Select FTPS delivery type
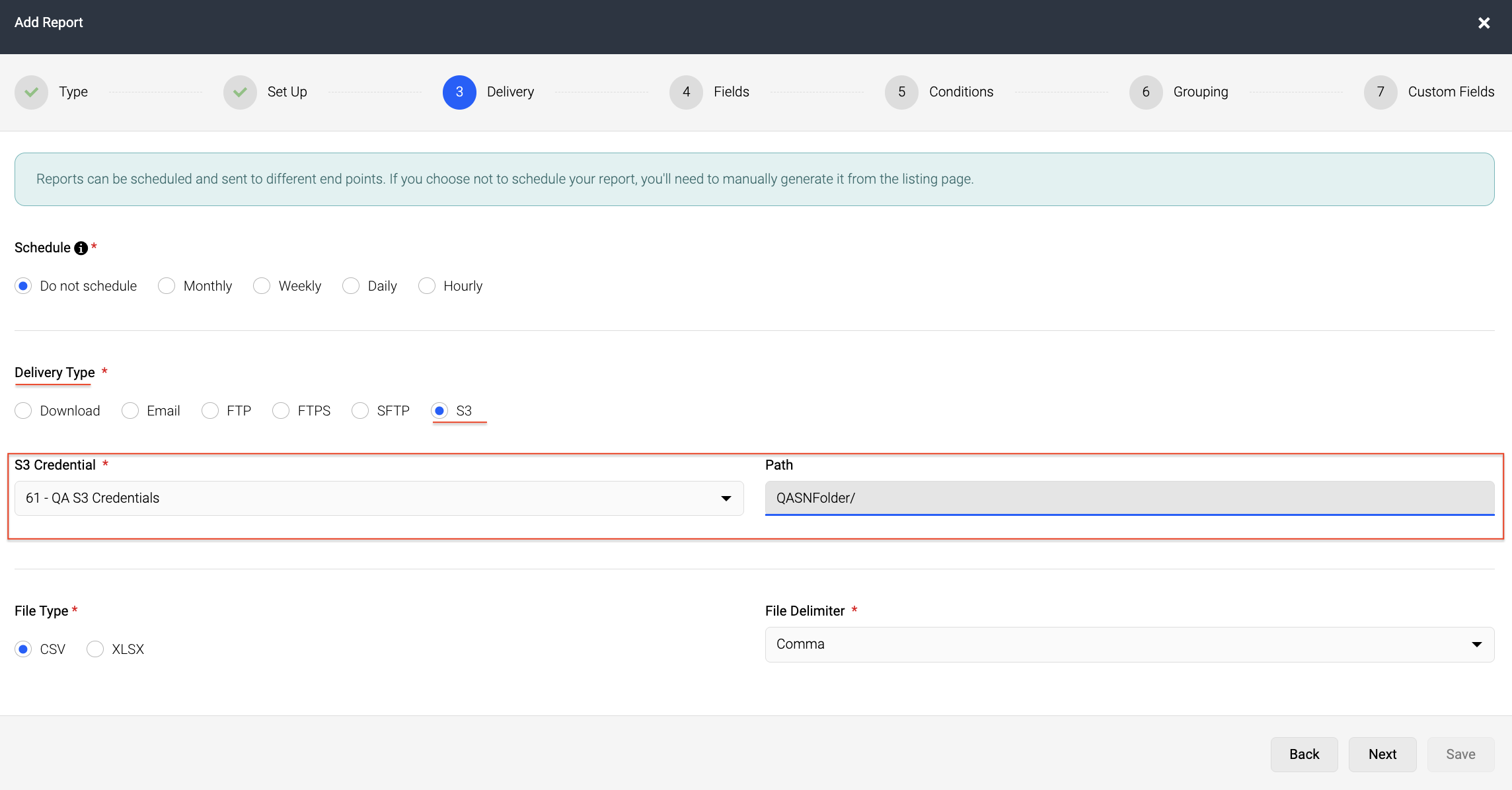 (281, 411)
